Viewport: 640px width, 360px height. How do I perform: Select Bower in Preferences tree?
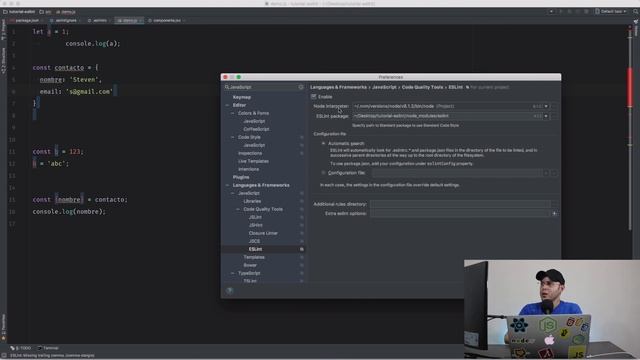click(x=250, y=265)
